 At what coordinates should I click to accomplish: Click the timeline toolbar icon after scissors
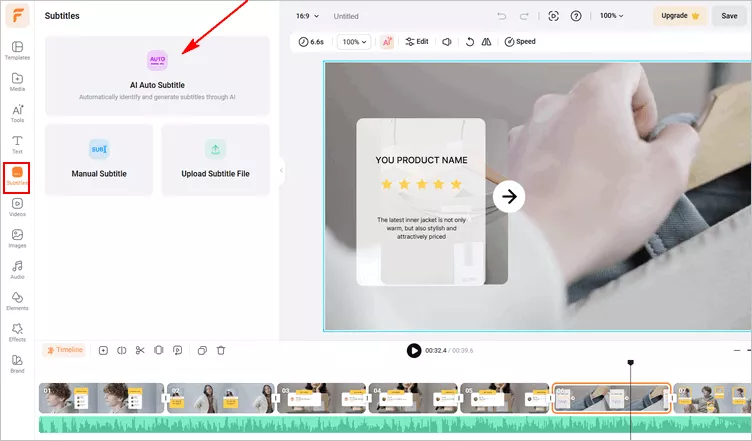[159, 350]
